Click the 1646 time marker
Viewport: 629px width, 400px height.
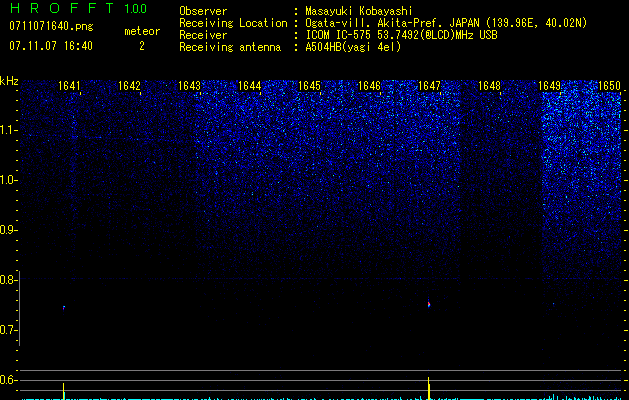tap(369, 86)
